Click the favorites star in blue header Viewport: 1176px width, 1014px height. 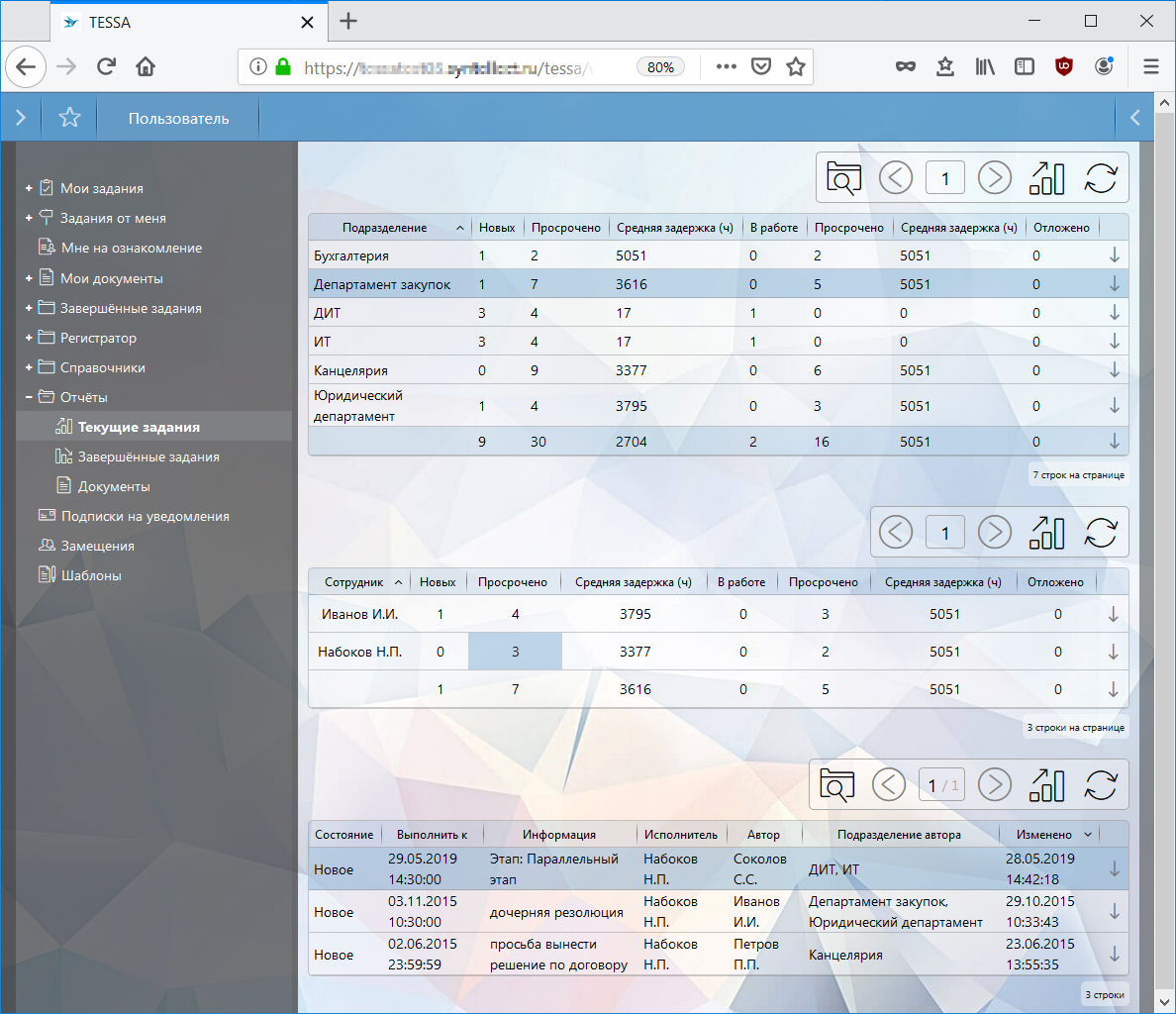tap(69, 118)
